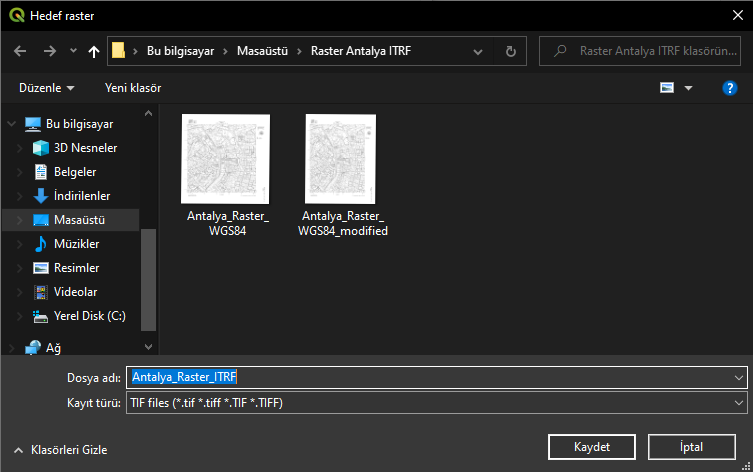
Task: Close the Hedef raster dialog
Action: [x=738, y=15]
